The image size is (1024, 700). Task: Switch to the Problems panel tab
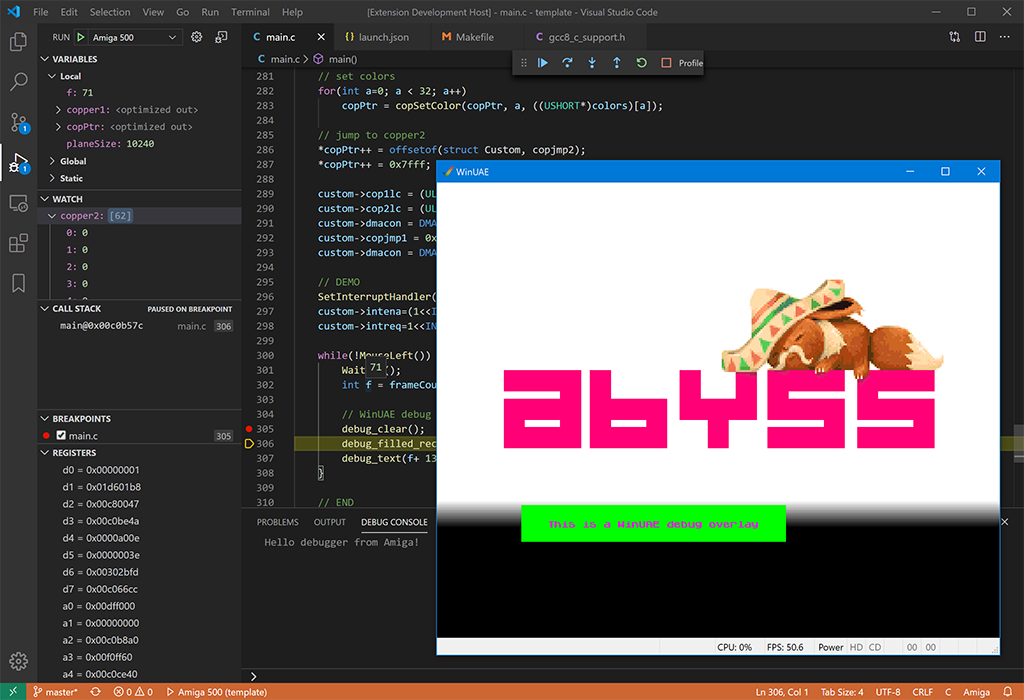[x=278, y=522]
